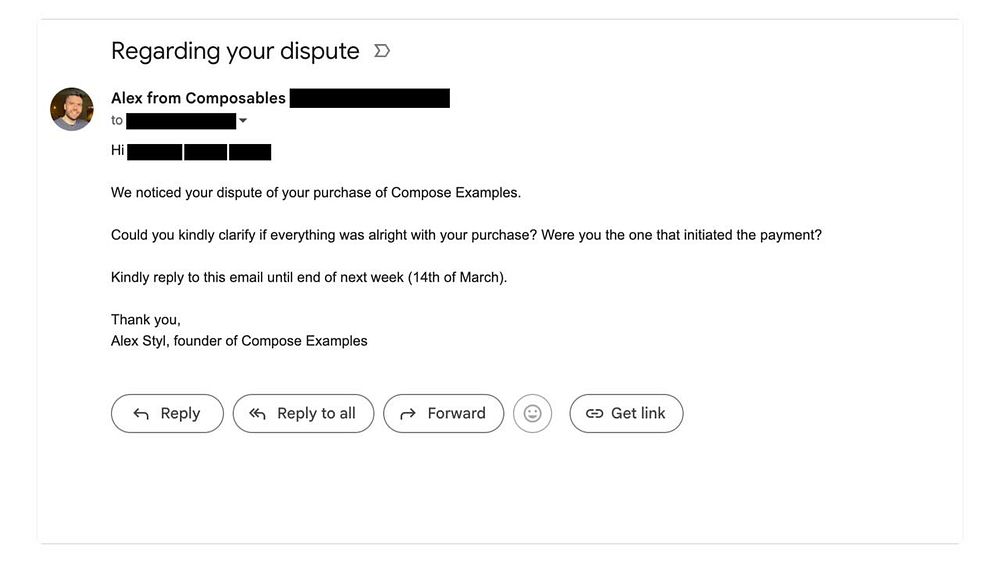Add an emoji reaction to the email
This screenshot has height=563, width=1000.
(x=532, y=413)
